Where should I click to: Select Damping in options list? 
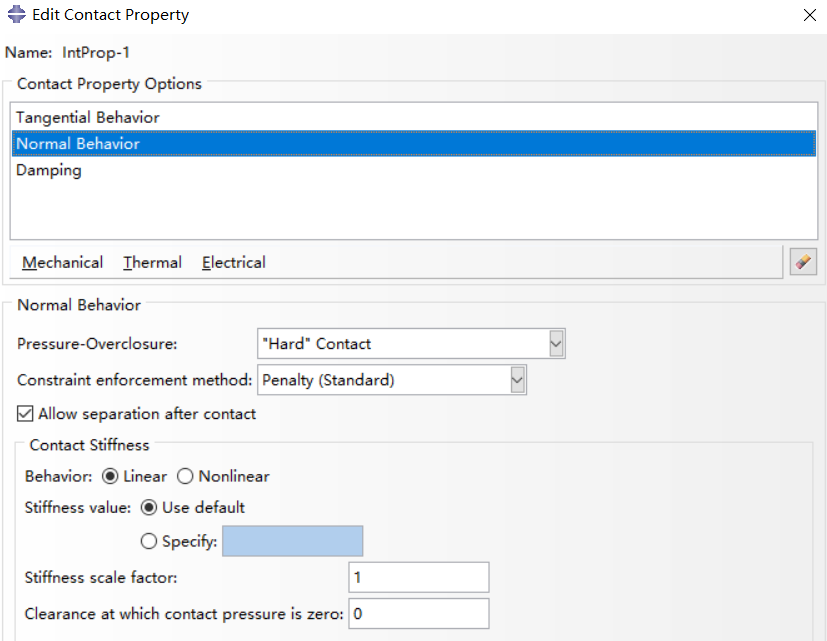click(x=414, y=170)
